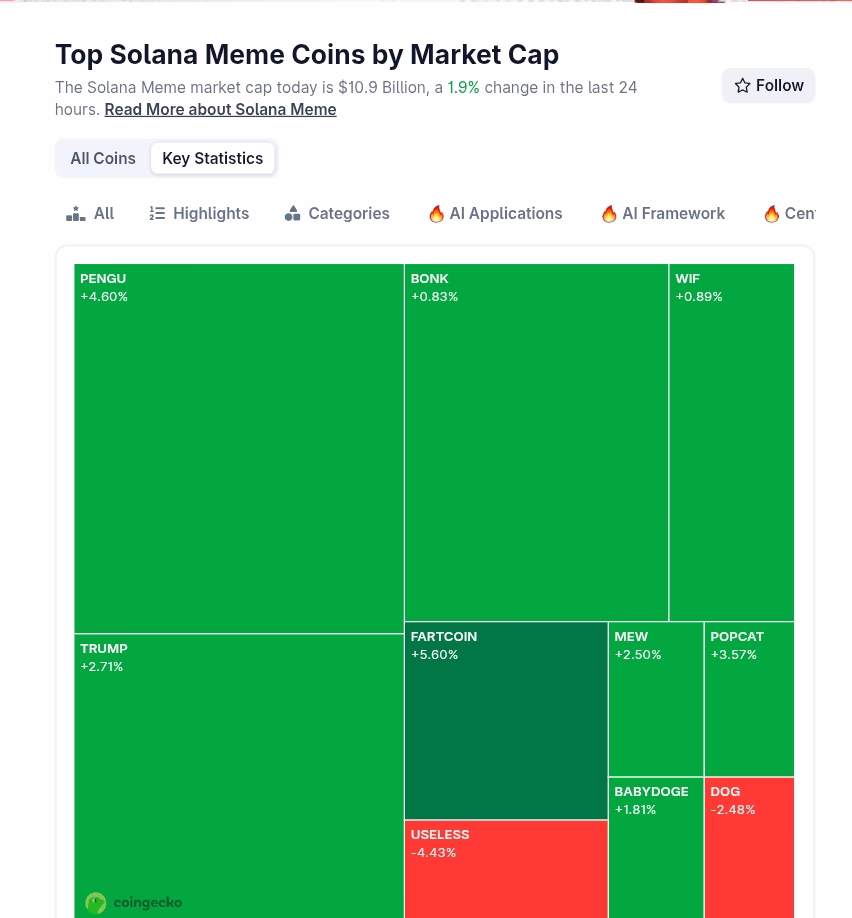Open the AI Framework category tab
The width and height of the screenshot is (852, 918).
coord(673,213)
